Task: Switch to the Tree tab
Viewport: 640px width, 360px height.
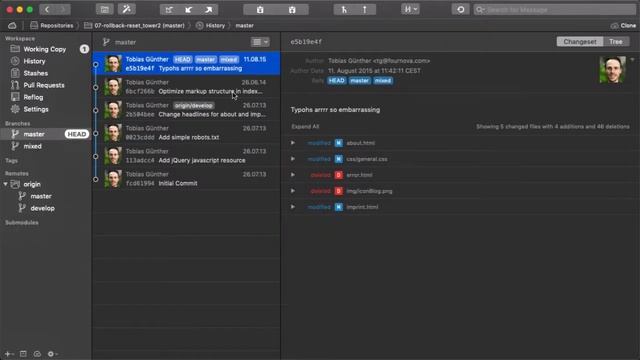Action: tap(616, 42)
